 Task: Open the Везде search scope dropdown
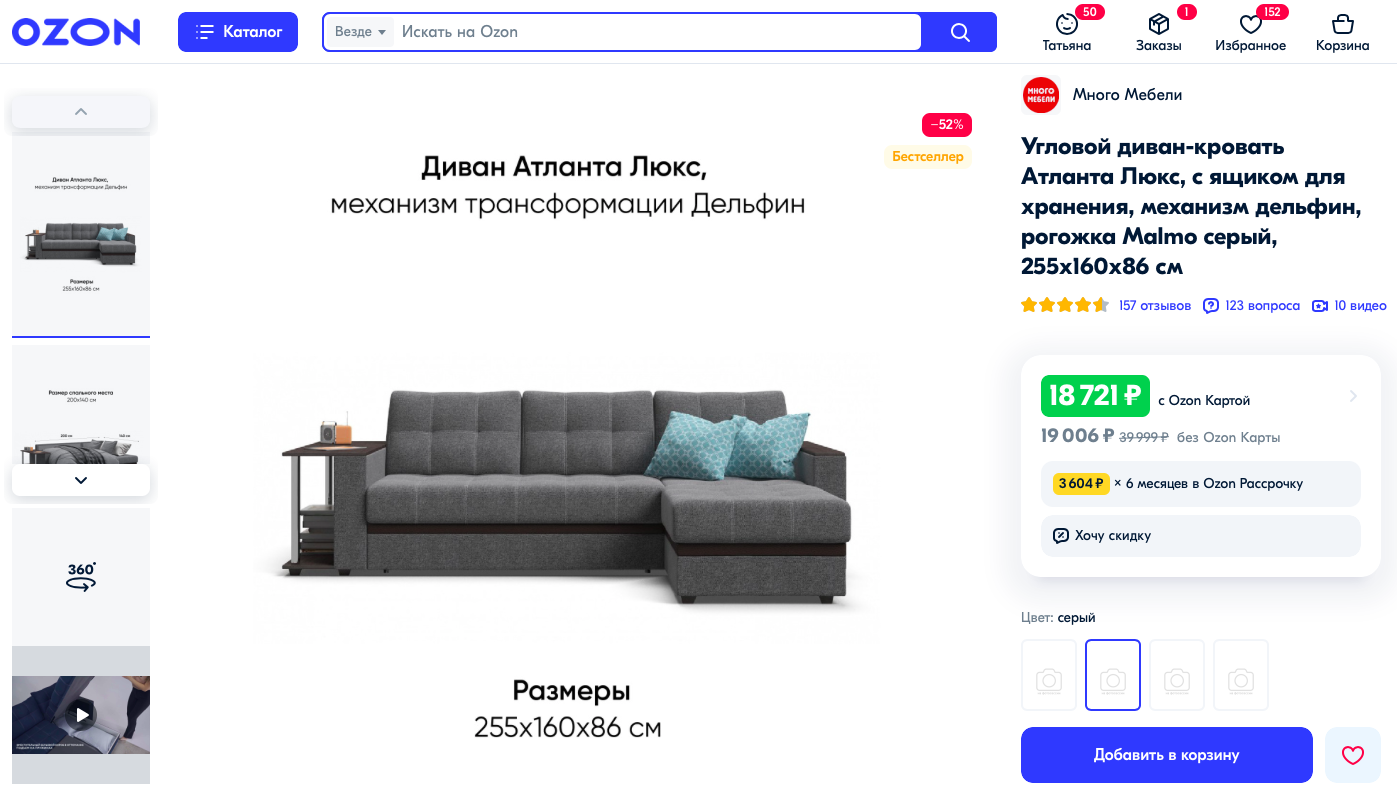coord(360,32)
